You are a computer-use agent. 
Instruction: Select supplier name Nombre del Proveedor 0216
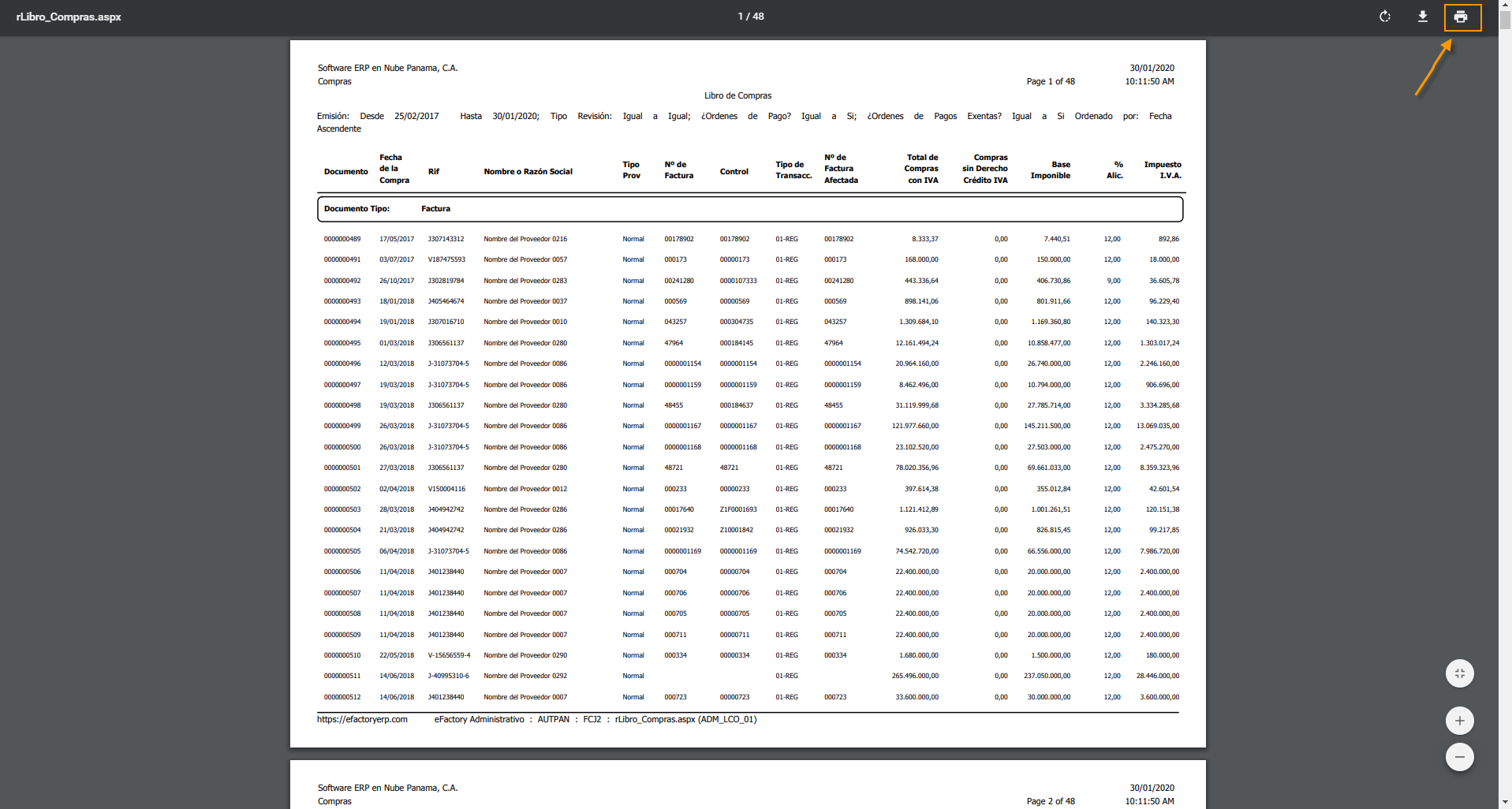525,239
